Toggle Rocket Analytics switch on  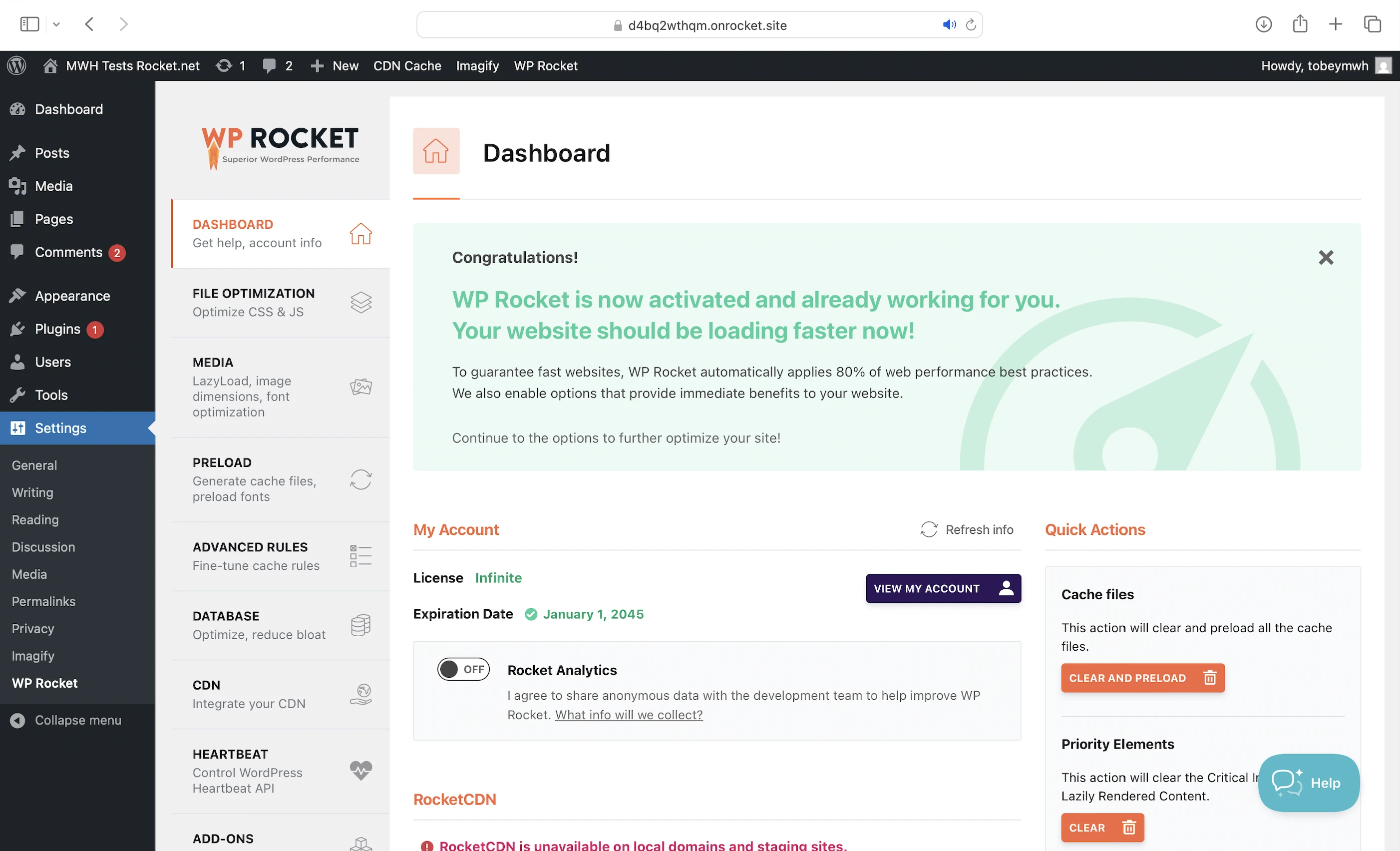point(463,669)
